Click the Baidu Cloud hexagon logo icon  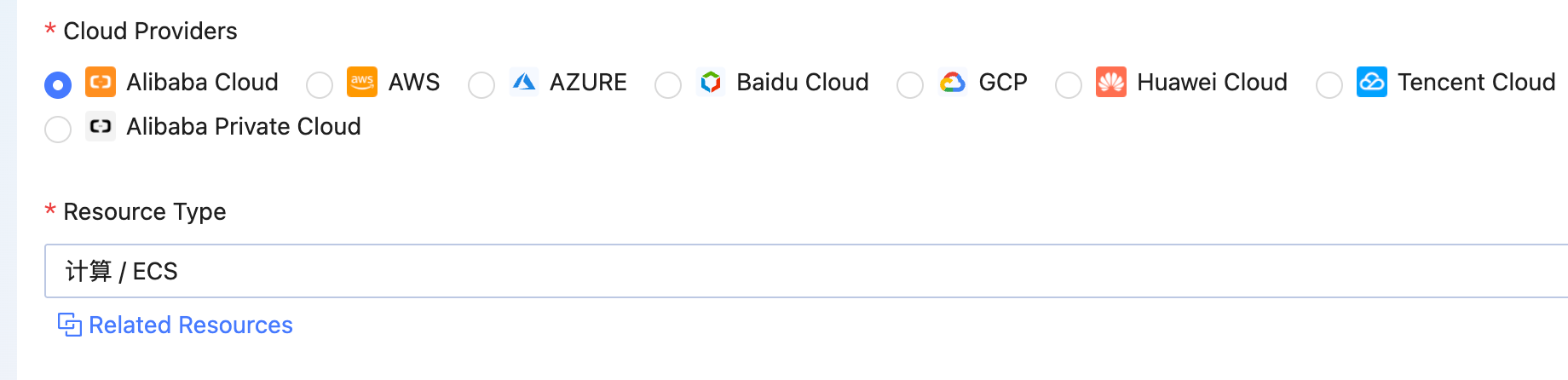click(x=711, y=83)
